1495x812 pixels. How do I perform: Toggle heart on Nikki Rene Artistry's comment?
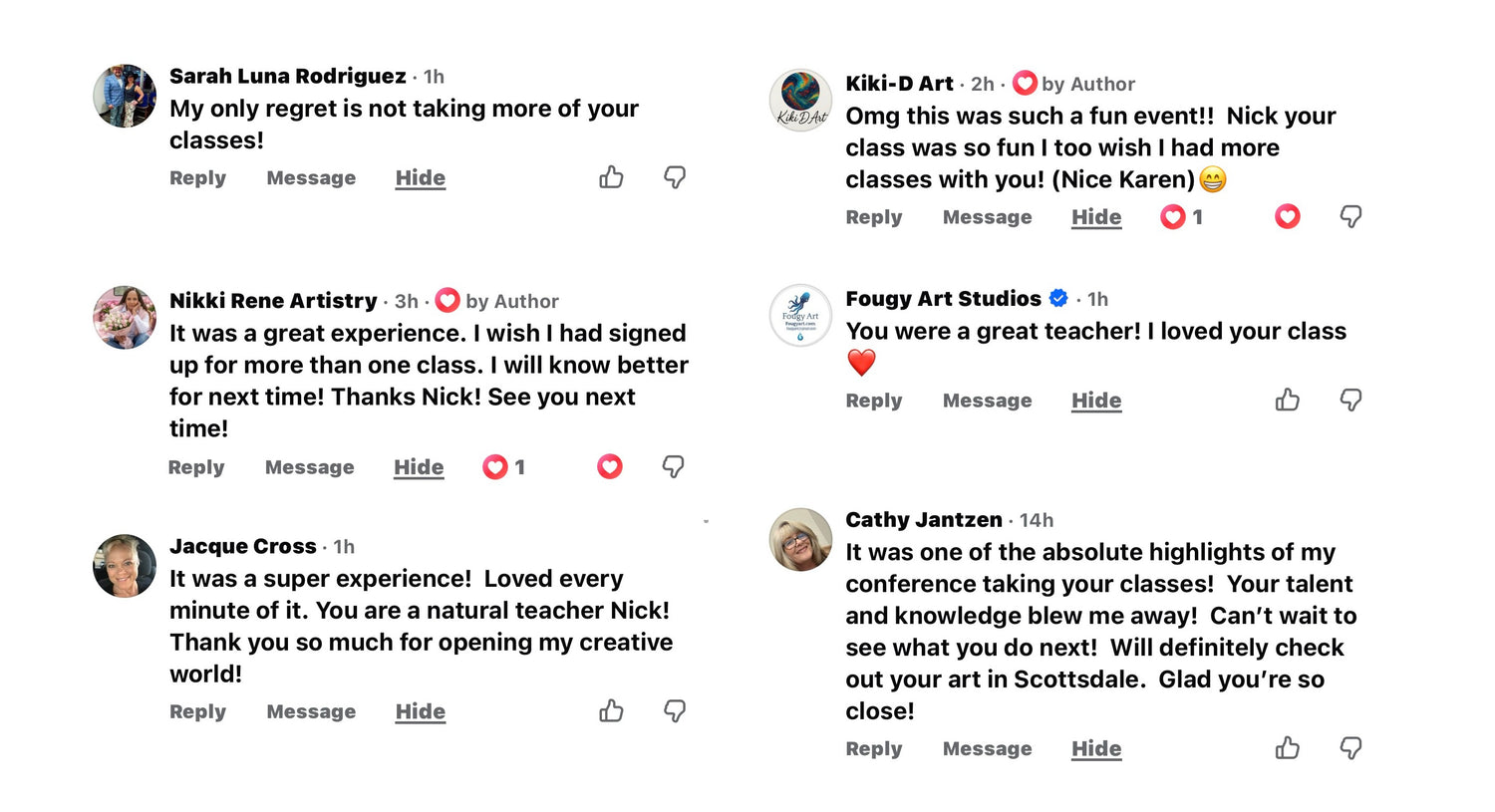[x=610, y=467]
